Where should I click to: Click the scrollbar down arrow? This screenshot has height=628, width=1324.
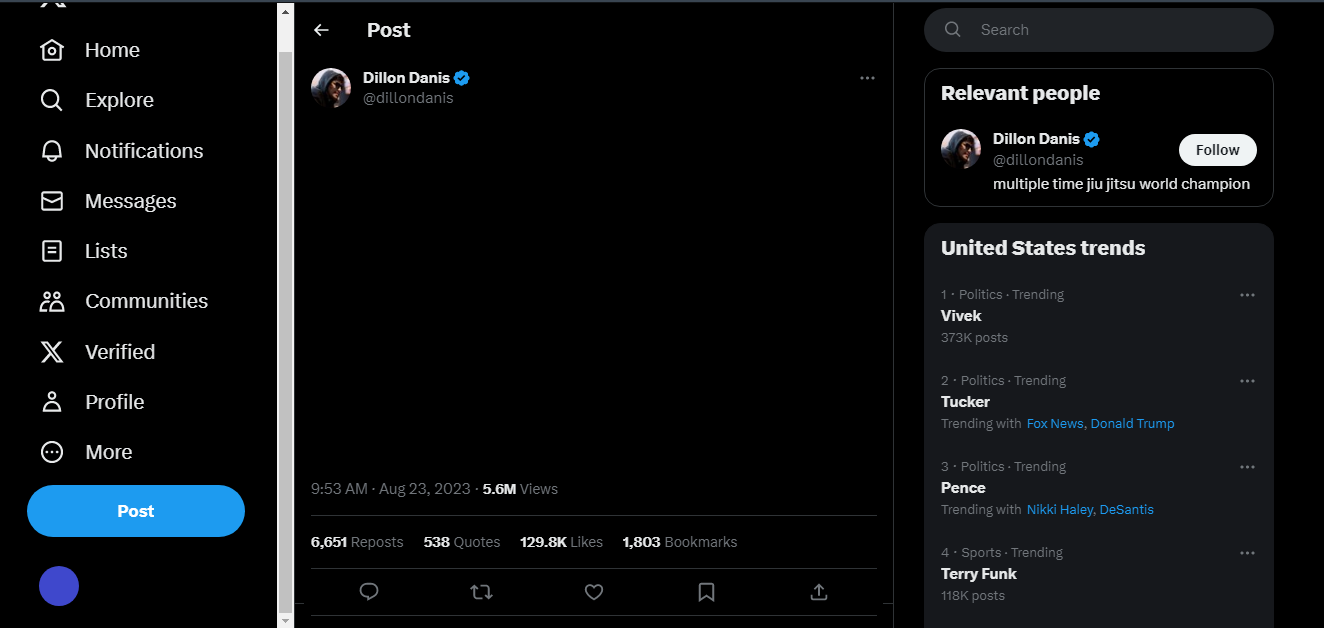285,620
